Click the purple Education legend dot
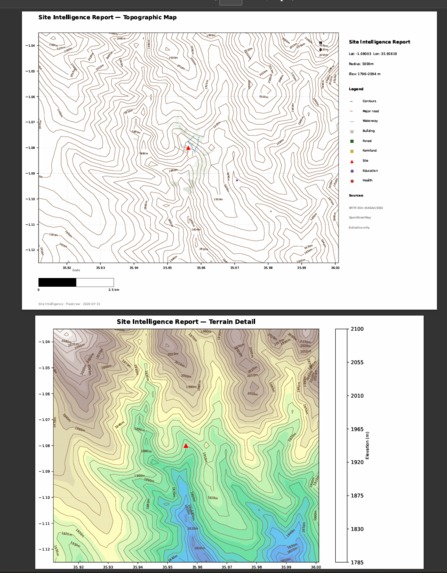 352,171
